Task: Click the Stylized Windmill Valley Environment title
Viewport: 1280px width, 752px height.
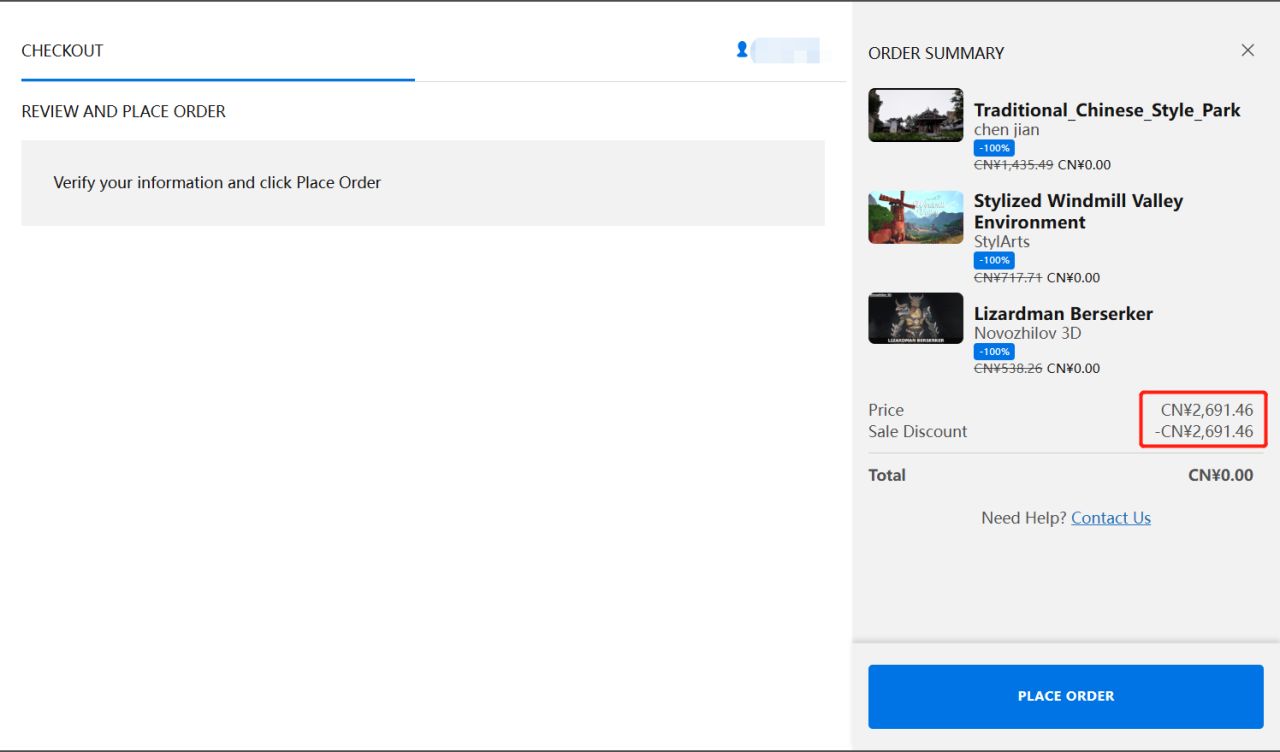Action: pos(1078,211)
